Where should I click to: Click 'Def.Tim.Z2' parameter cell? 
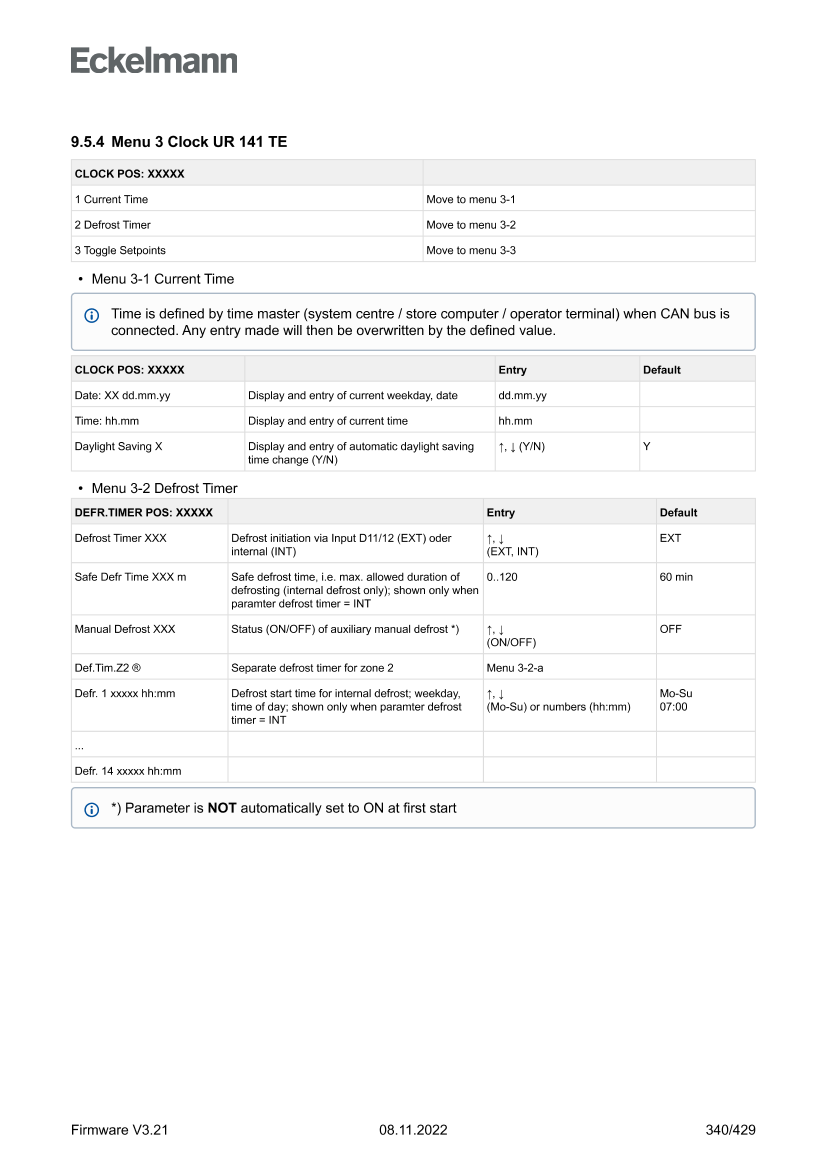point(114,667)
